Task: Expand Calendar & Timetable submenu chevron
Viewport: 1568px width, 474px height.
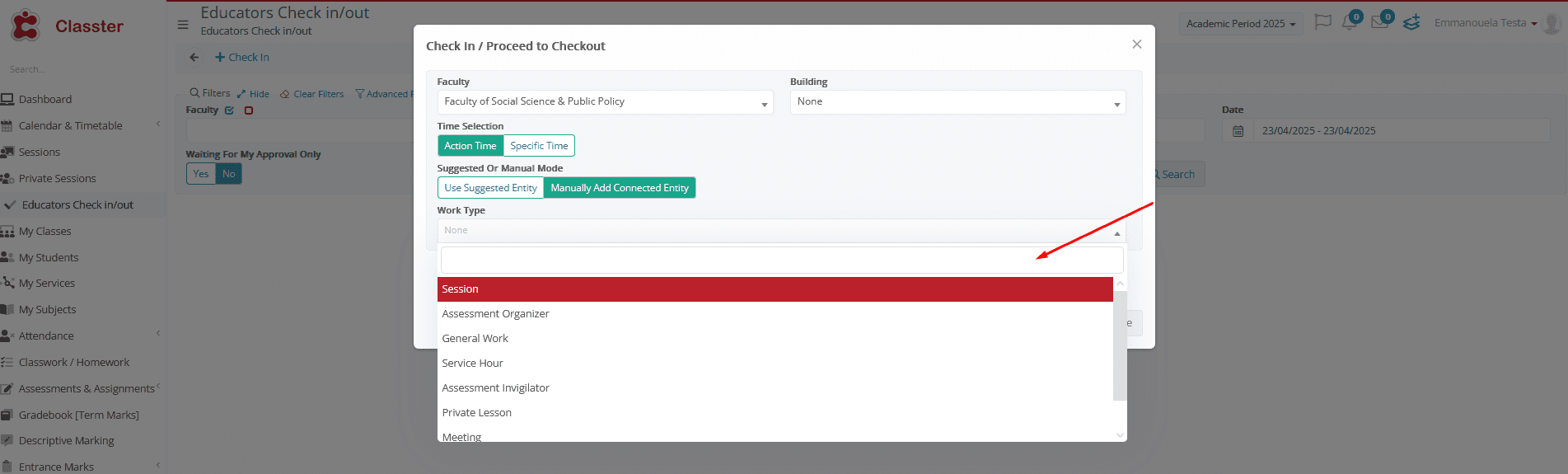Action: 158,124
